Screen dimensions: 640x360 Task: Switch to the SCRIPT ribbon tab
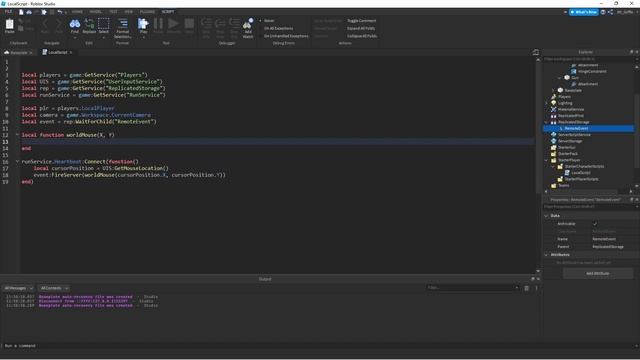tap(168, 12)
